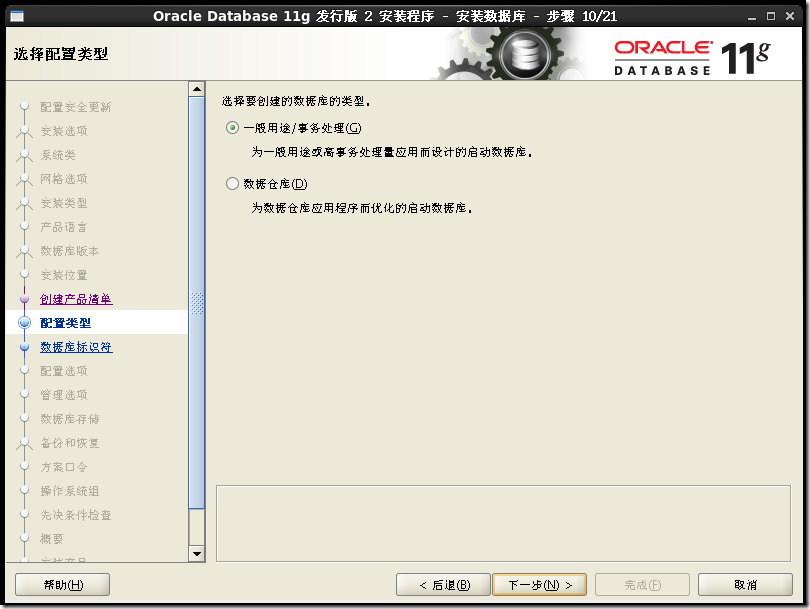Click description 为一般用途或高事务处理量应用而设计的启动数据库
810x609 pixels.
pos(392,152)
